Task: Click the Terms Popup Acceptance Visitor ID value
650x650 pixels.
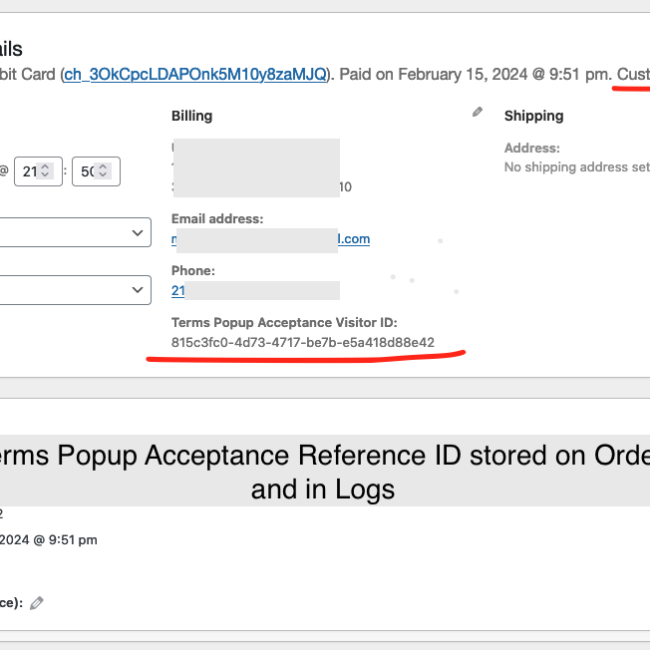Action: [x=303, y=342]
